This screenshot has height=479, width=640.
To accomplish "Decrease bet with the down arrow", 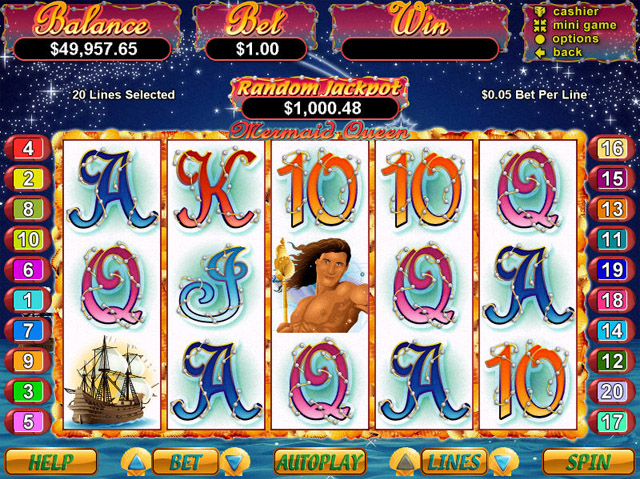I will click(234, 462).
